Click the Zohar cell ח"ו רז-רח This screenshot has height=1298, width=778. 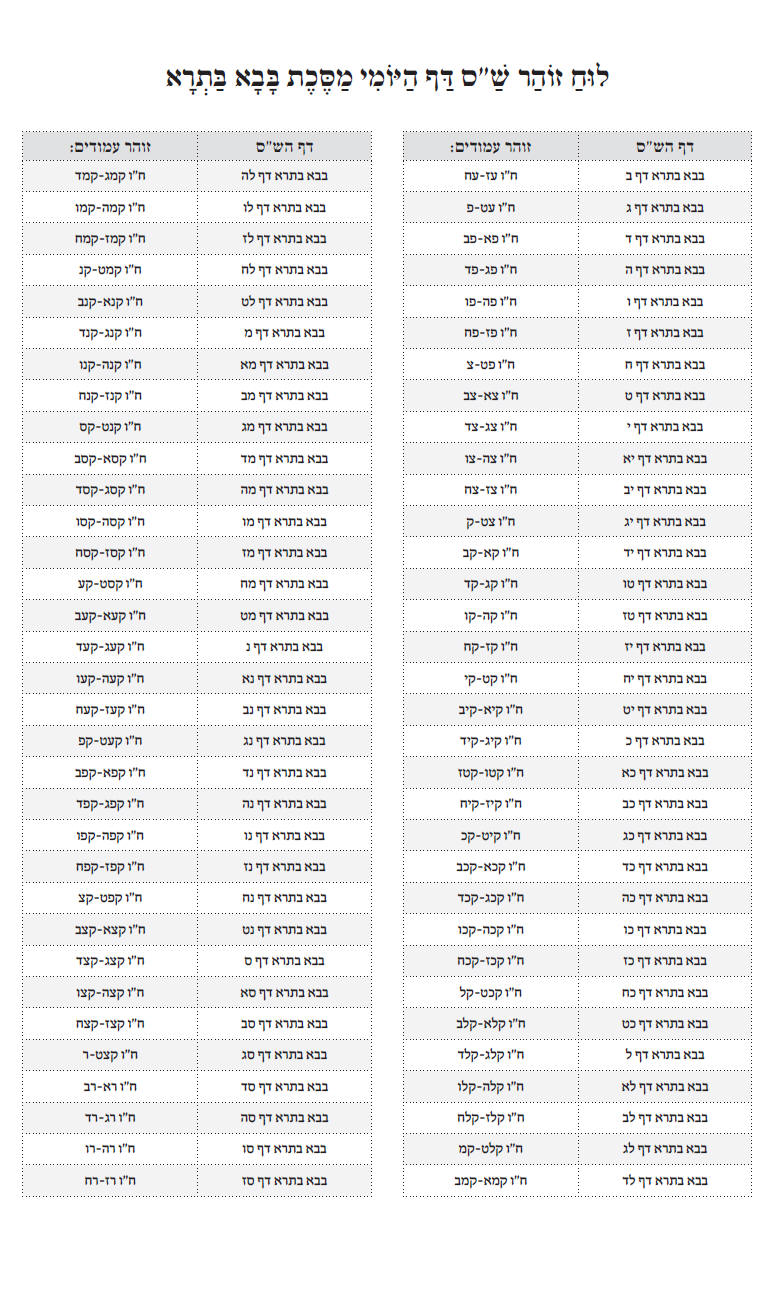click(110, 1180)
